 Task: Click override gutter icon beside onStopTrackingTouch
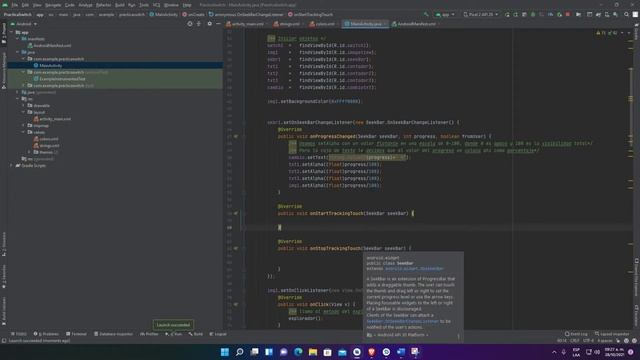tap(236, 248)
